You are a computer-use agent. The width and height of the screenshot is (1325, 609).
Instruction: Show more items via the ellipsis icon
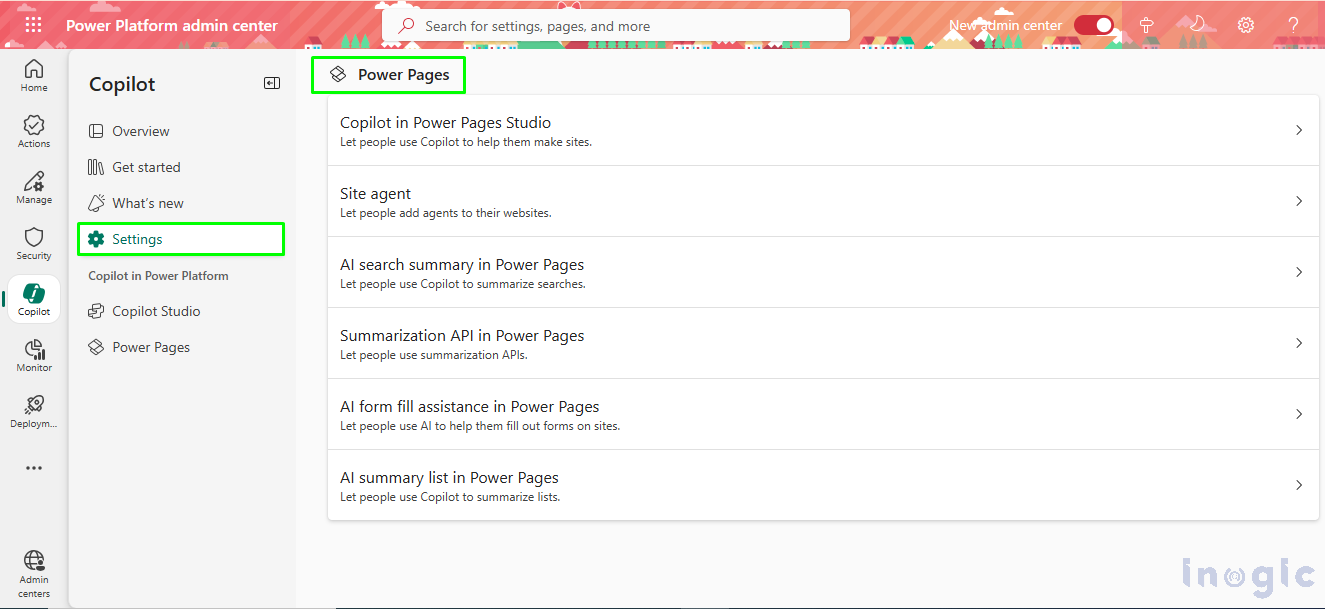click(x=34, y=467)
